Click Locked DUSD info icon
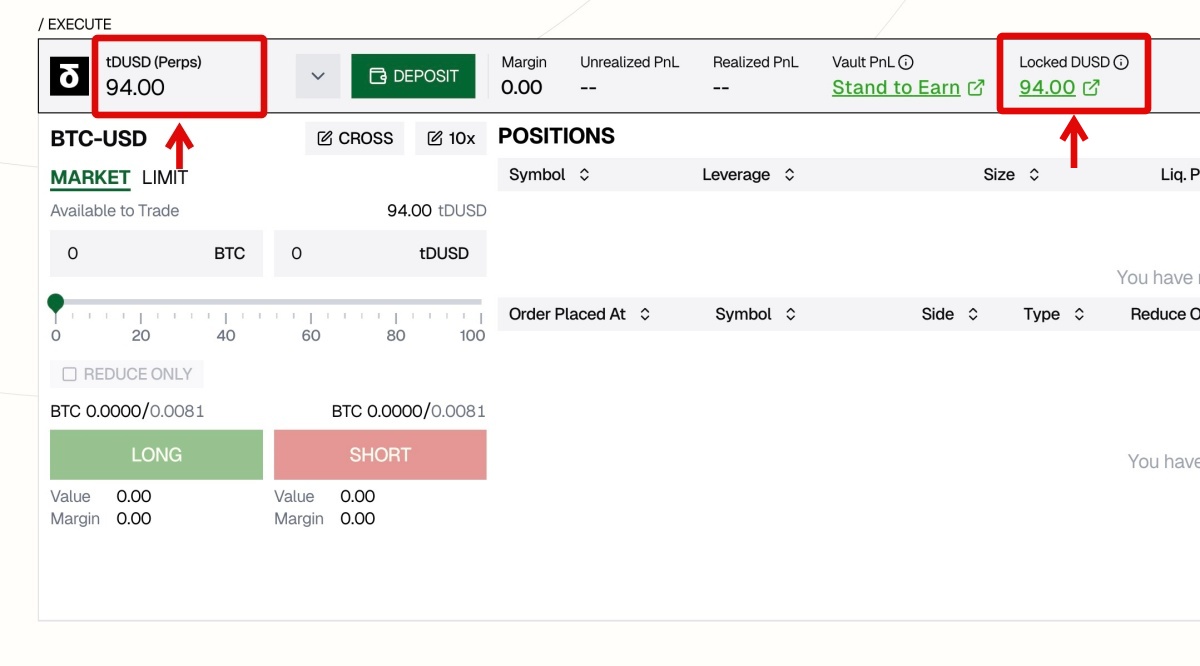 click(1121, 62)
